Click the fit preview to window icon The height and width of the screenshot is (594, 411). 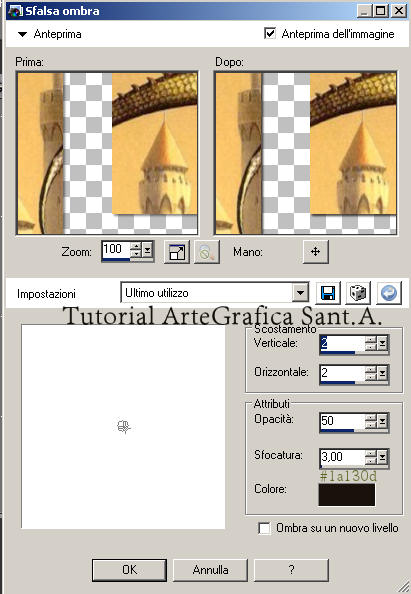177,251
